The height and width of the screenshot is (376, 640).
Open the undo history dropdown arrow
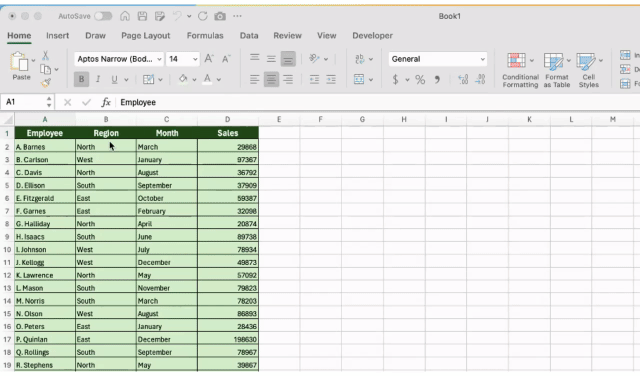(x=189, y=16)
